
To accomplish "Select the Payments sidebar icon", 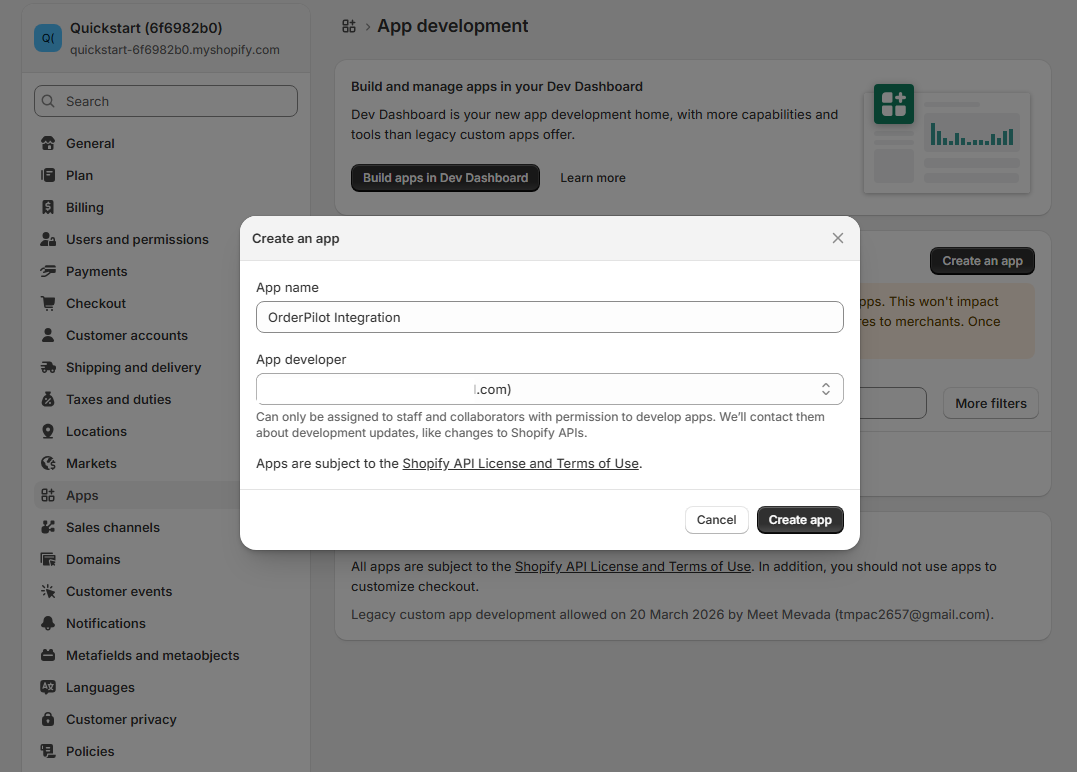I will [47, 271].
